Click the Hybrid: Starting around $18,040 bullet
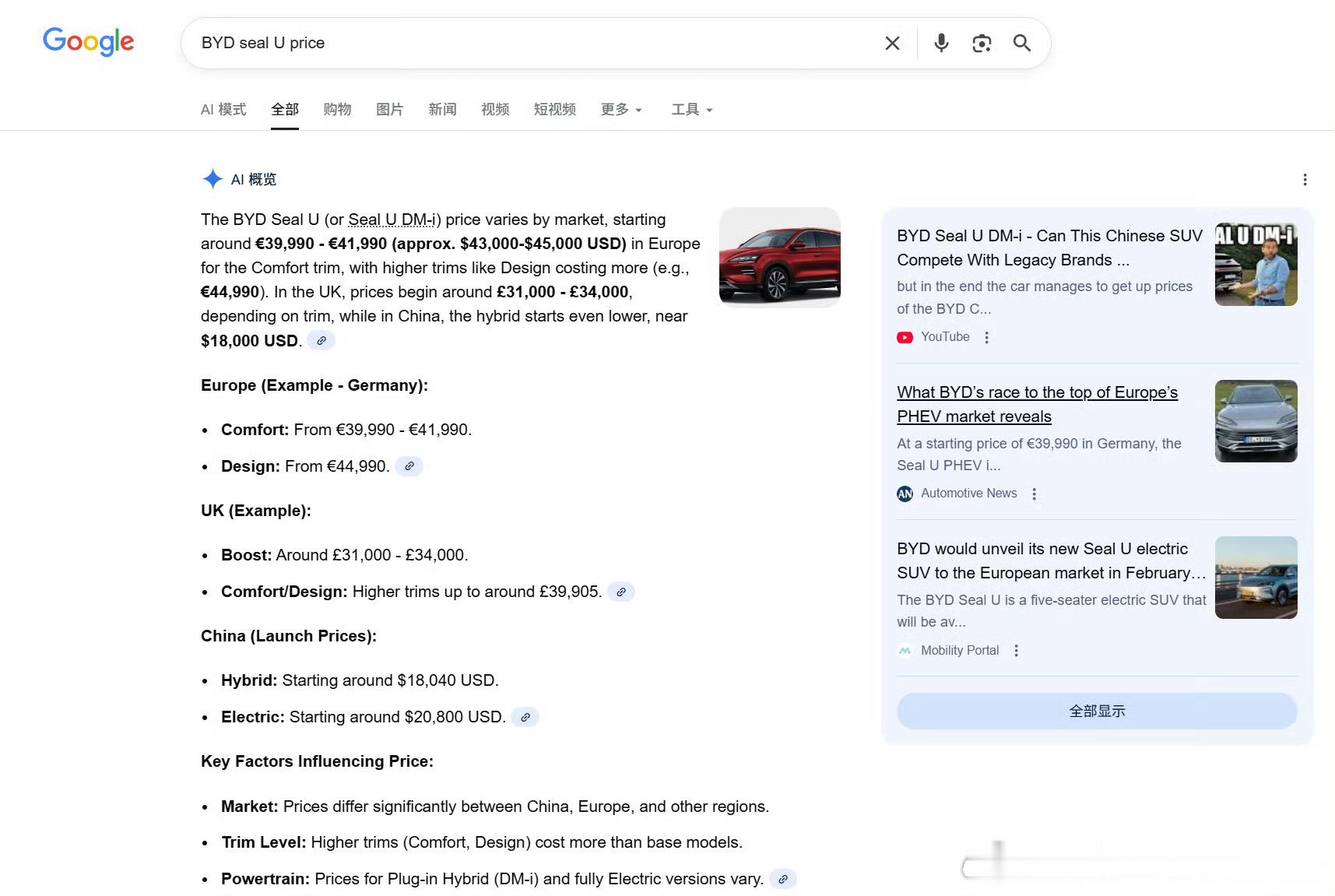This screenshot has width=1335, height=896. pos(360,680)
